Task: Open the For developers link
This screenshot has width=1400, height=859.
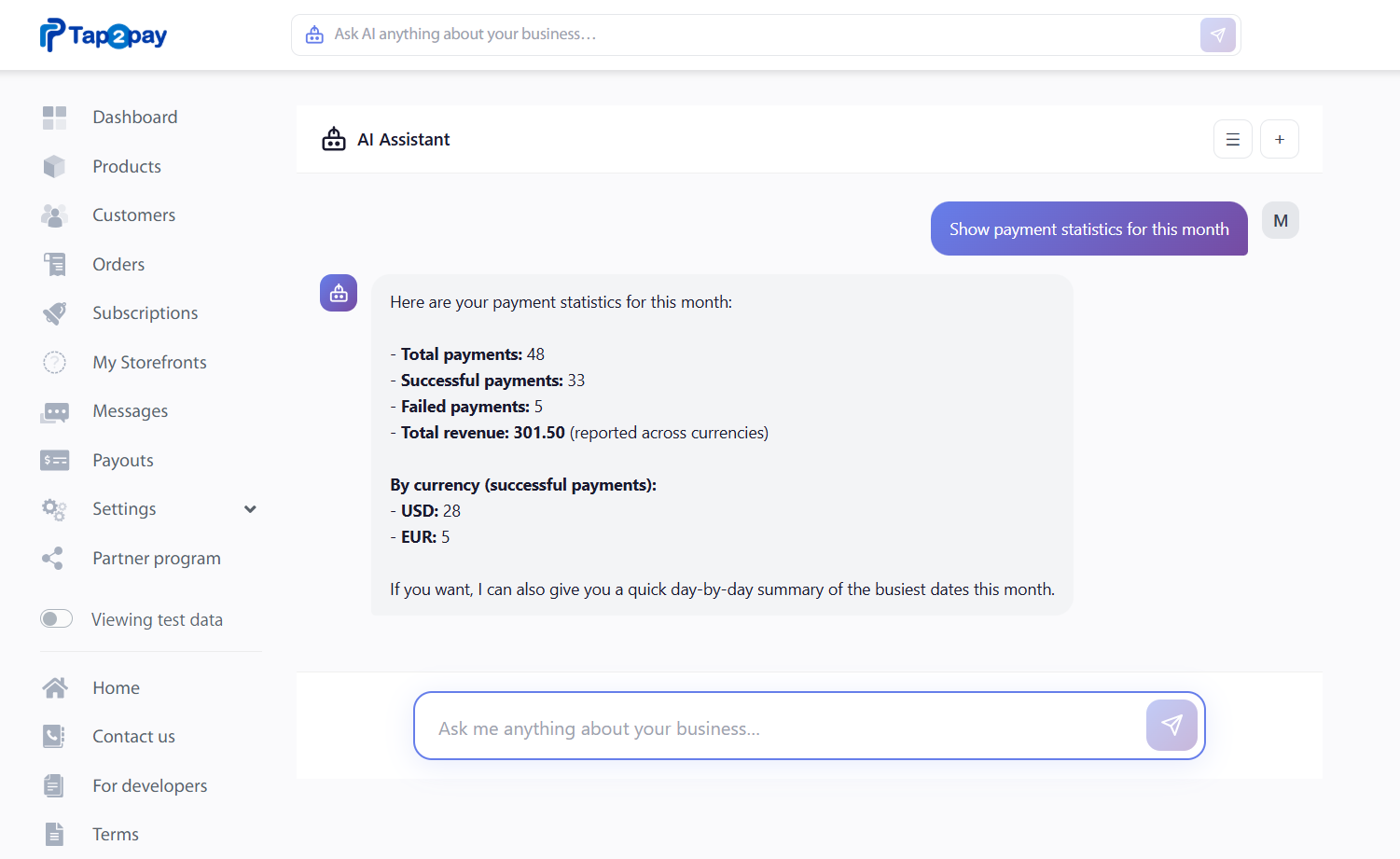Action: (149, 786)
